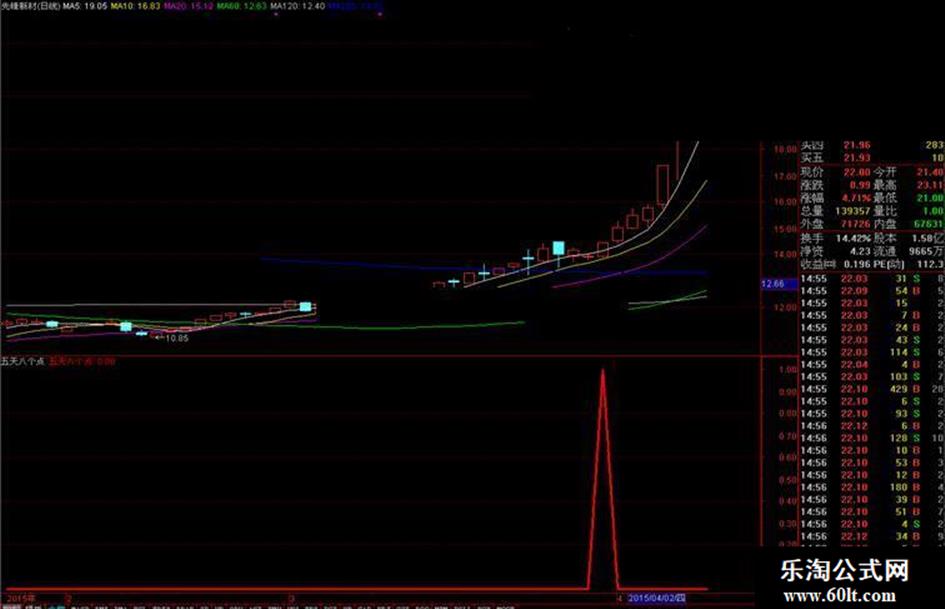Click the 净资 4.23 value

coord(861,251)
